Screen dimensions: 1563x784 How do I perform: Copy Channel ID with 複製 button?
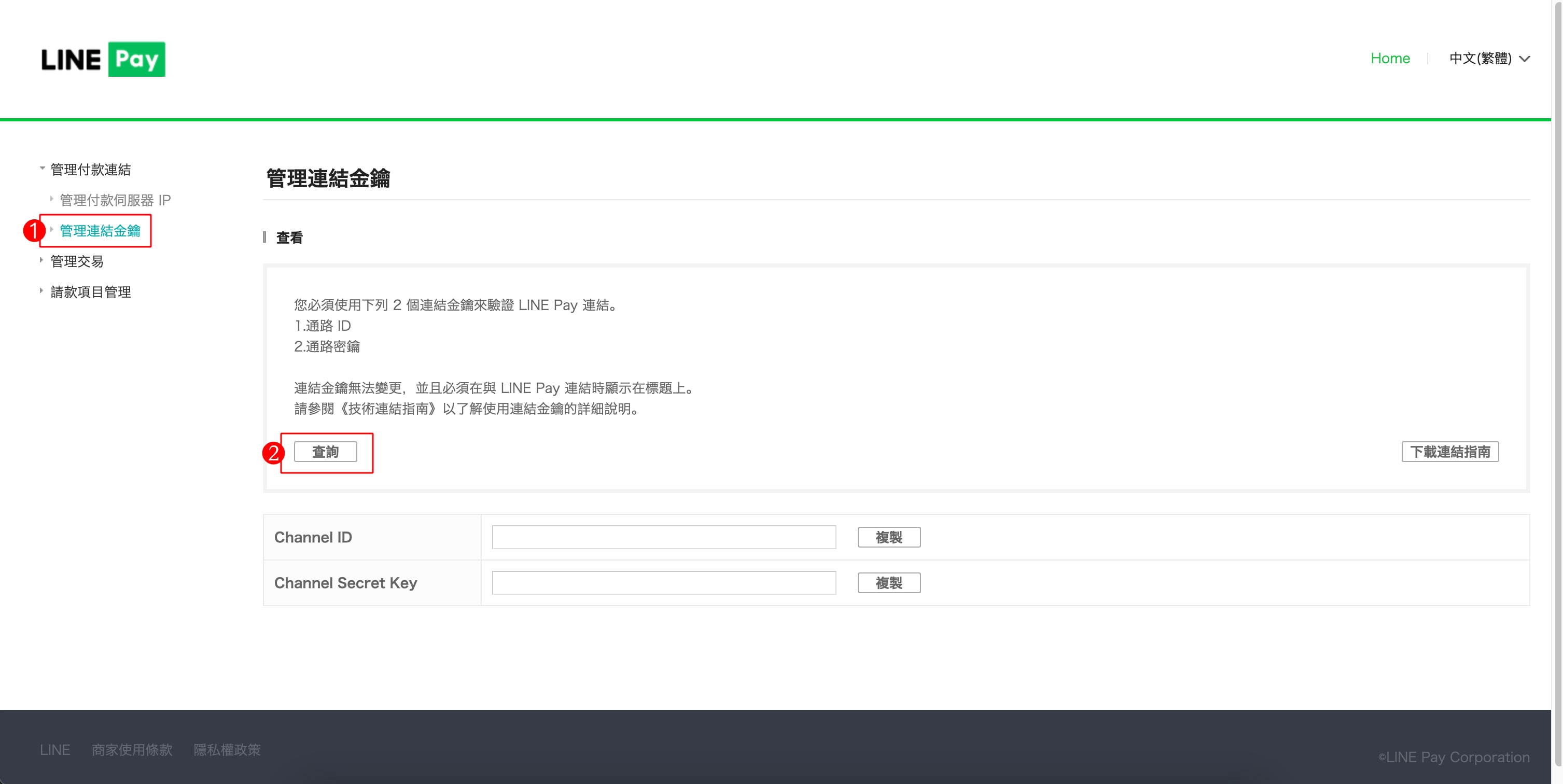(889, 537)
